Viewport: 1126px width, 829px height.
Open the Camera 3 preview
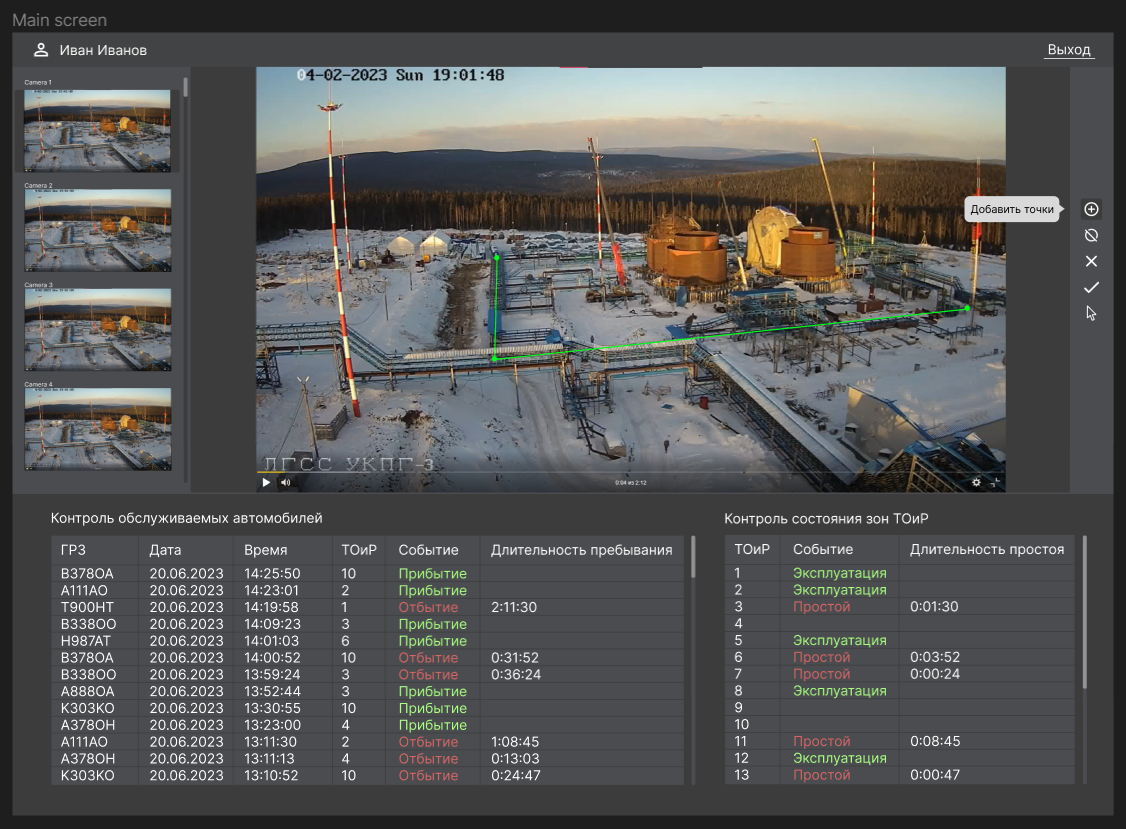pos(97,329)
